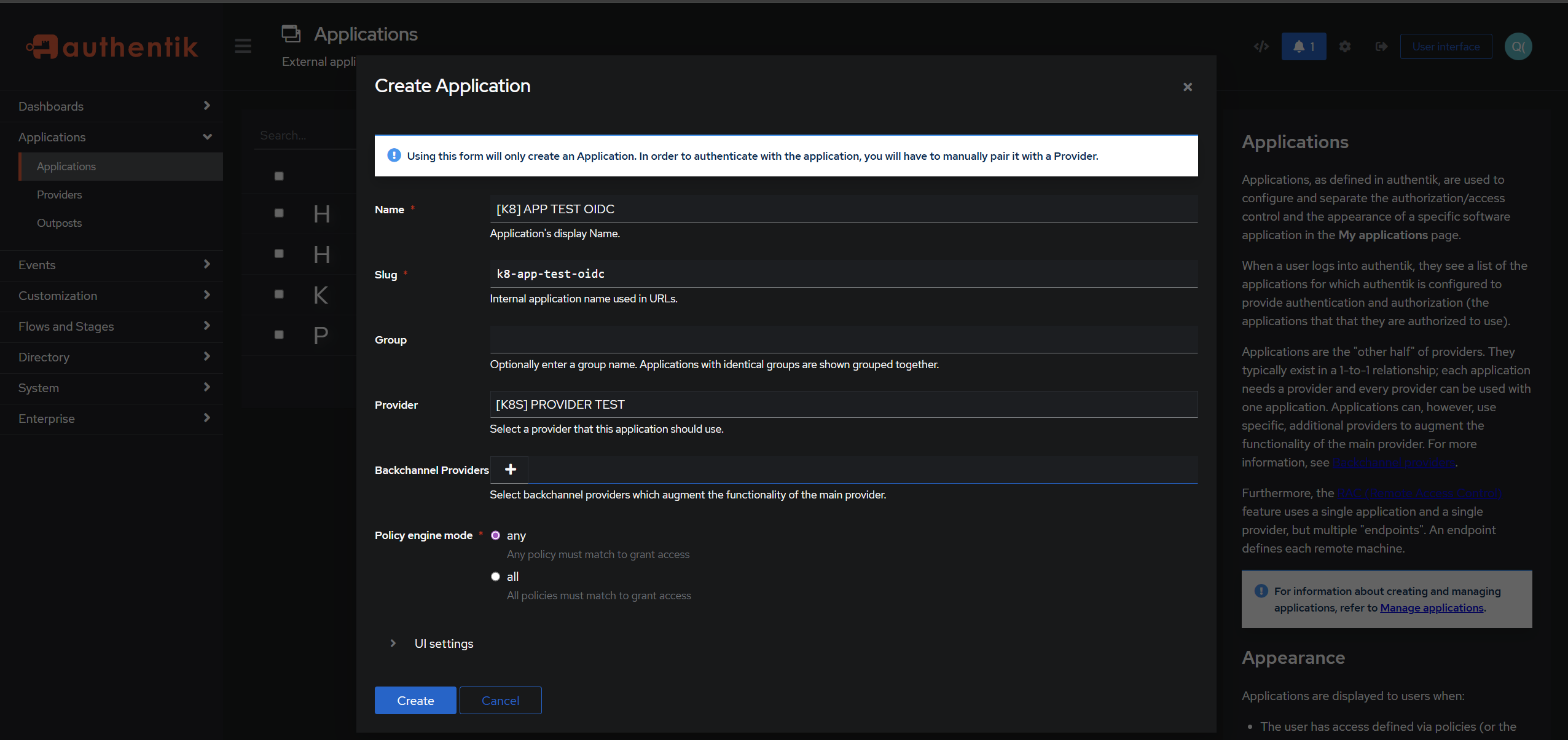This screenshot has height=740, width=1568.
Task: Click the sign out icon
Action: (x=1381, y=47)
